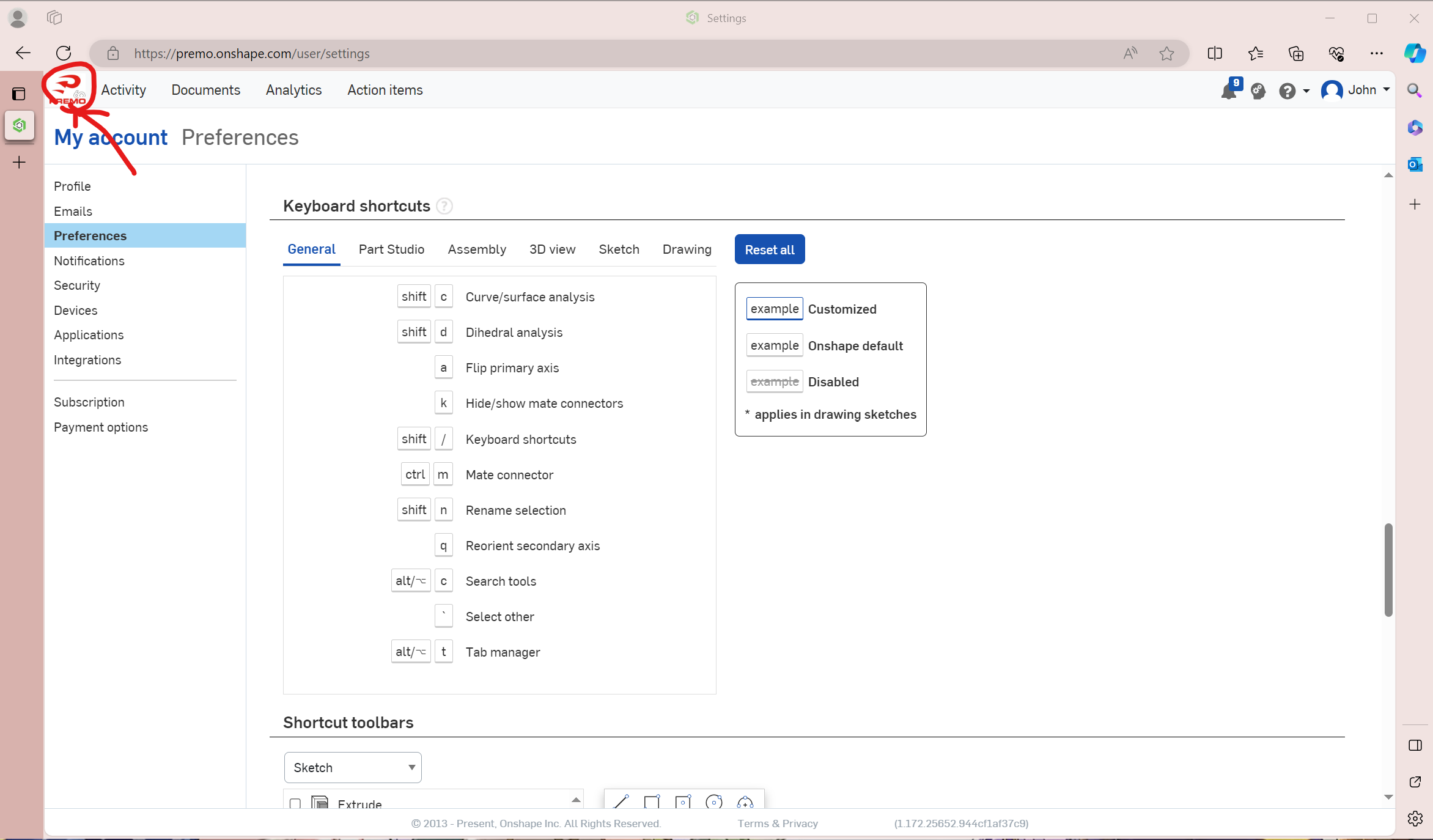Select Notifications in the account sidebar
This screenshot has height=840, width=1433.
click(x=89, y=261)
